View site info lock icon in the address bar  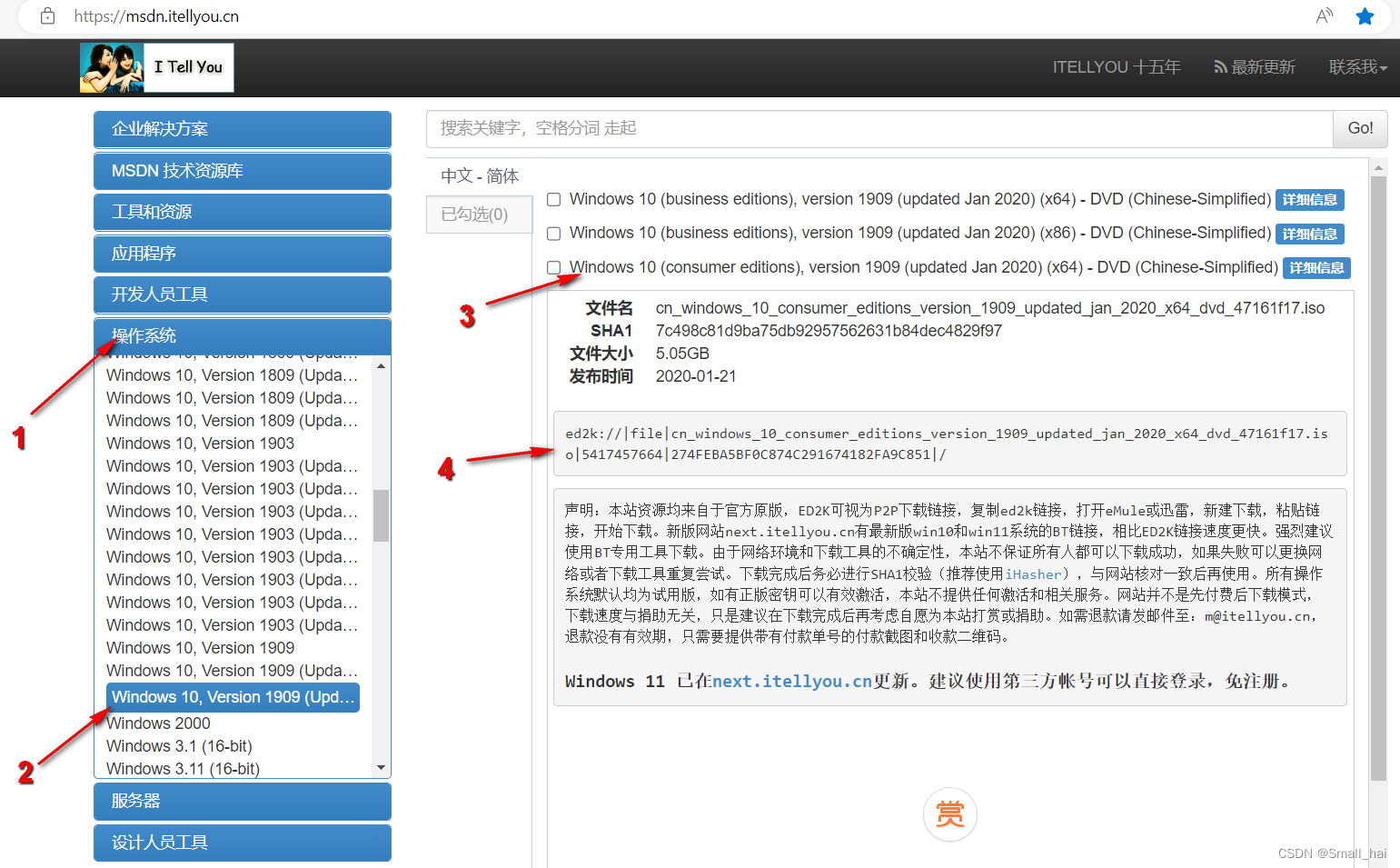tap(48, 16)
